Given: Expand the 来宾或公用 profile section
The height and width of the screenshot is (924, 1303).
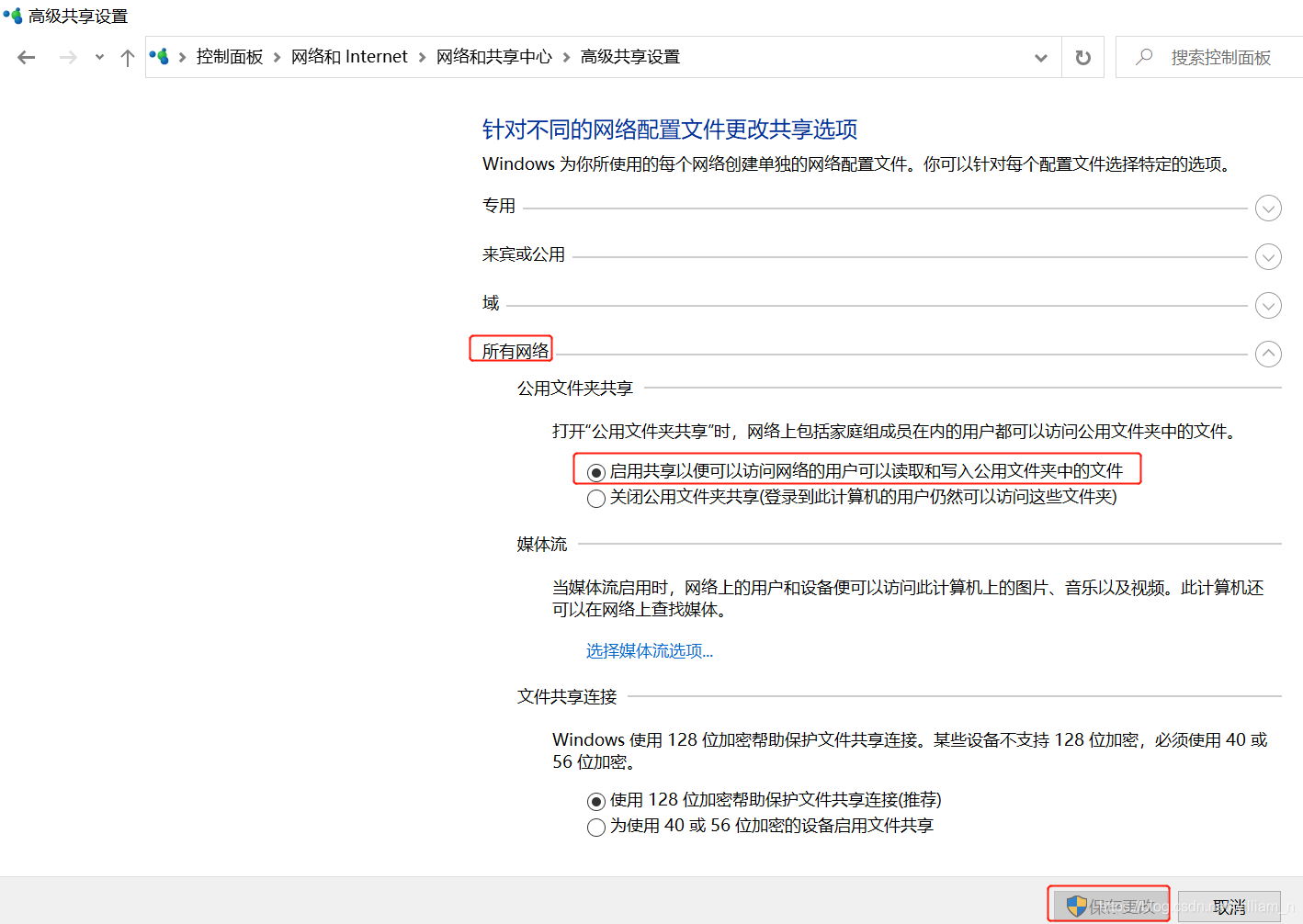Looking at the screenshot, I should click(x=1268, y=257).
